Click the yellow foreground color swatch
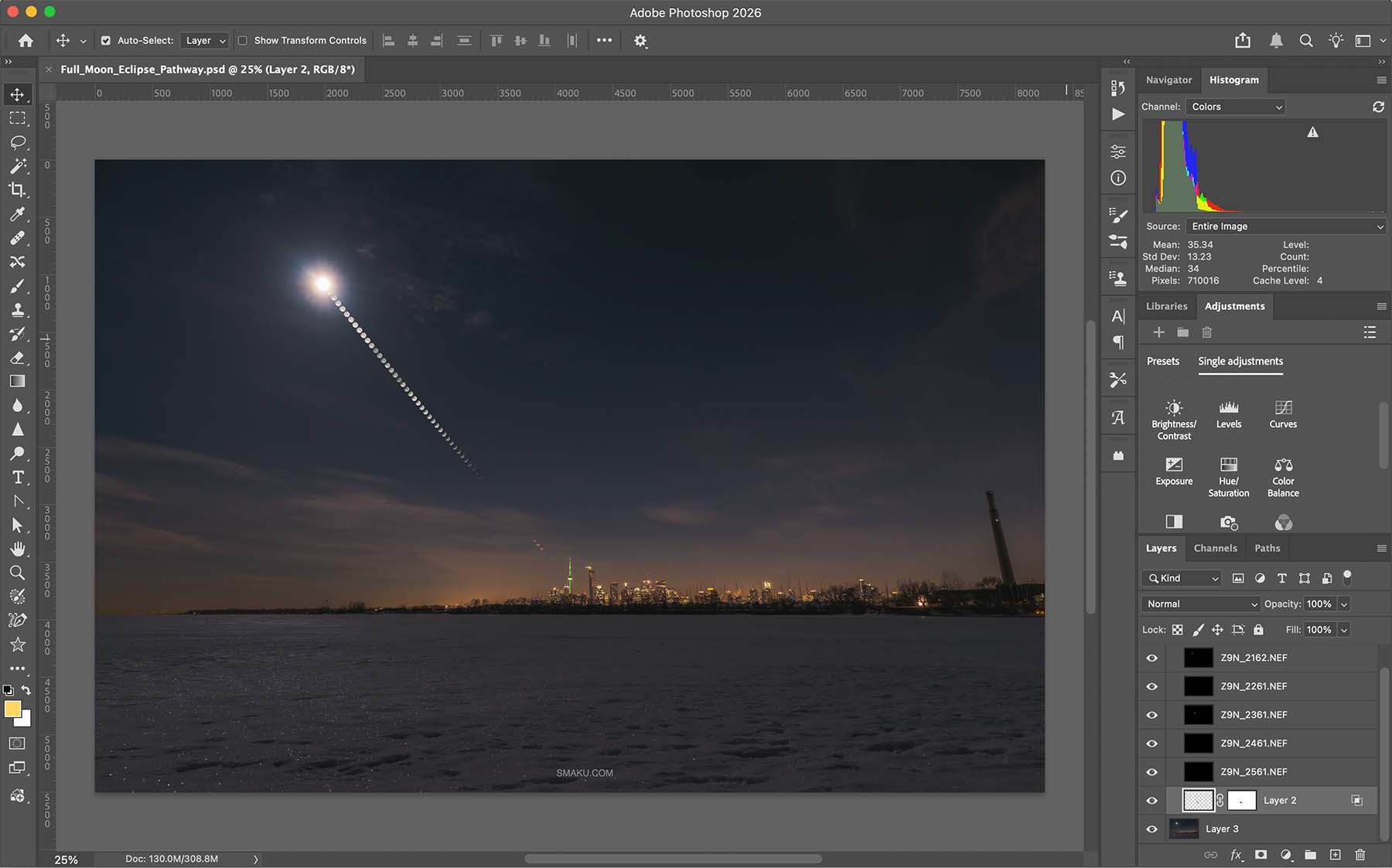The height and width of the screenshot is (868, 1392). point(12,710)
